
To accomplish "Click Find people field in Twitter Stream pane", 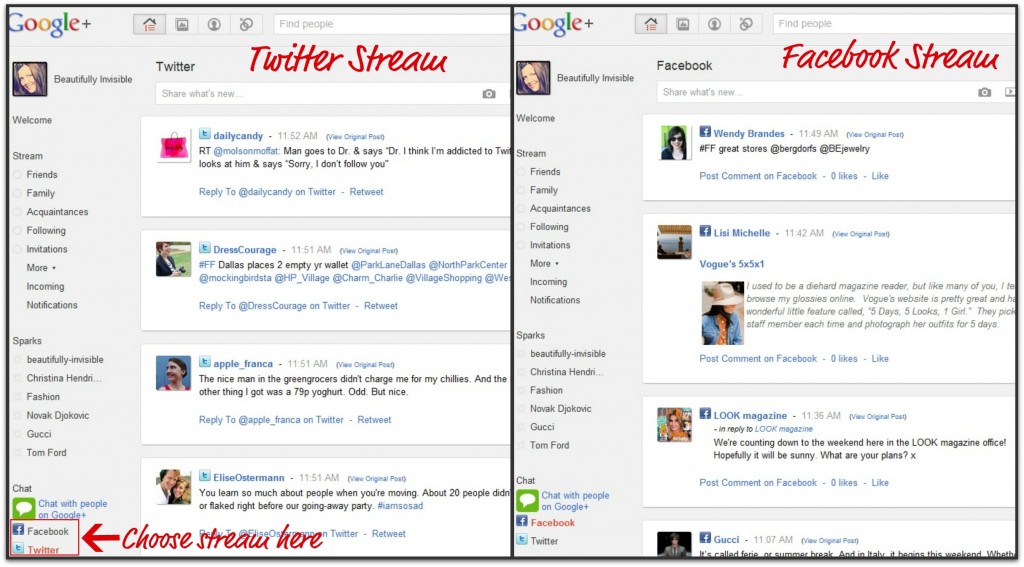I will click(x=391, y=24).
